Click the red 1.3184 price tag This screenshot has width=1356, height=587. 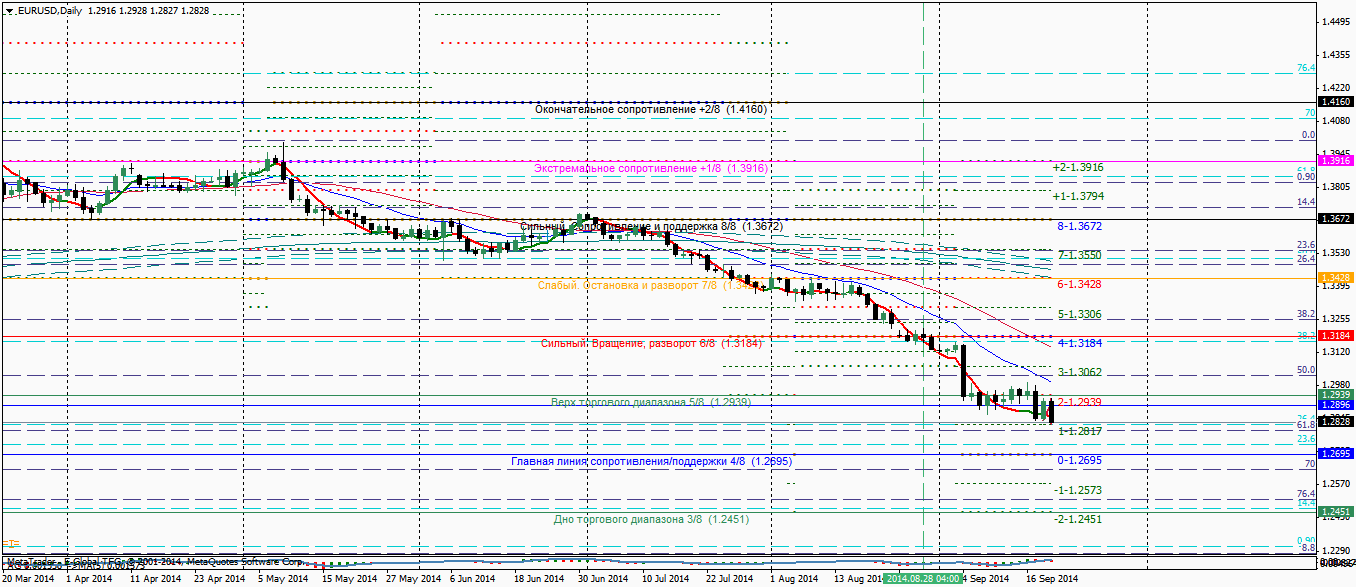click(1336, 336)
